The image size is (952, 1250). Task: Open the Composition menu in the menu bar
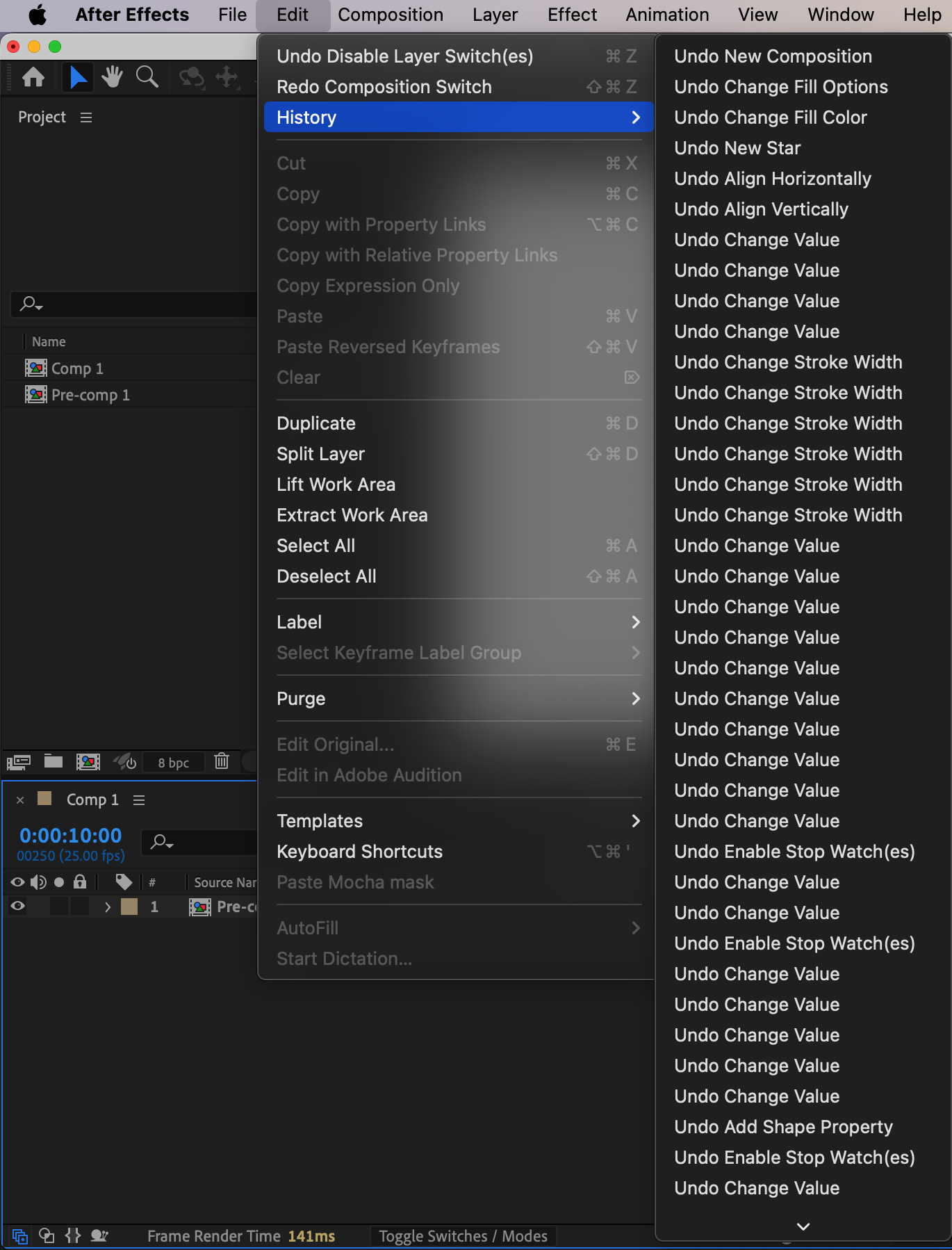tap(391, 15)
